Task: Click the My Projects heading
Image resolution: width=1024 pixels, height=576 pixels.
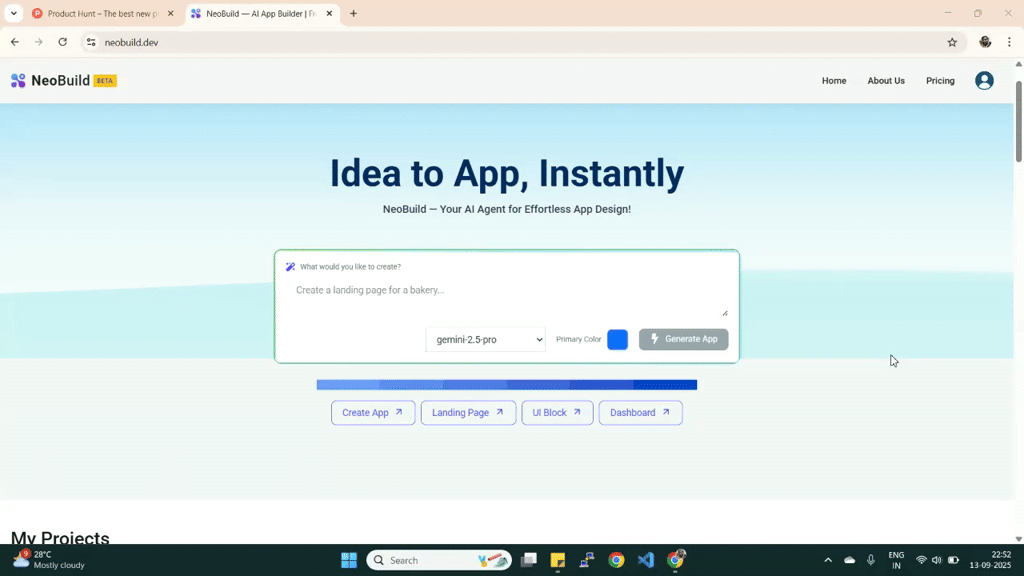Action: (x=60, y=537)
